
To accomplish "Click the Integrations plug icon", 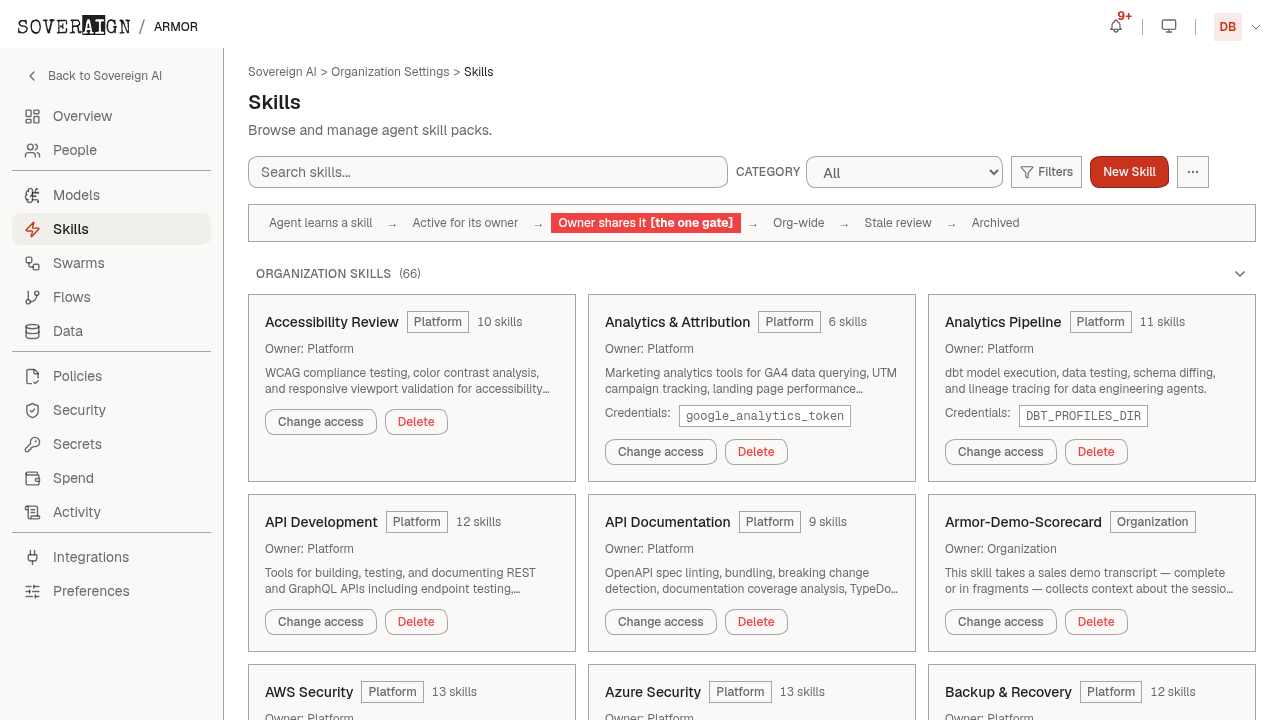I will click(33, 557).
